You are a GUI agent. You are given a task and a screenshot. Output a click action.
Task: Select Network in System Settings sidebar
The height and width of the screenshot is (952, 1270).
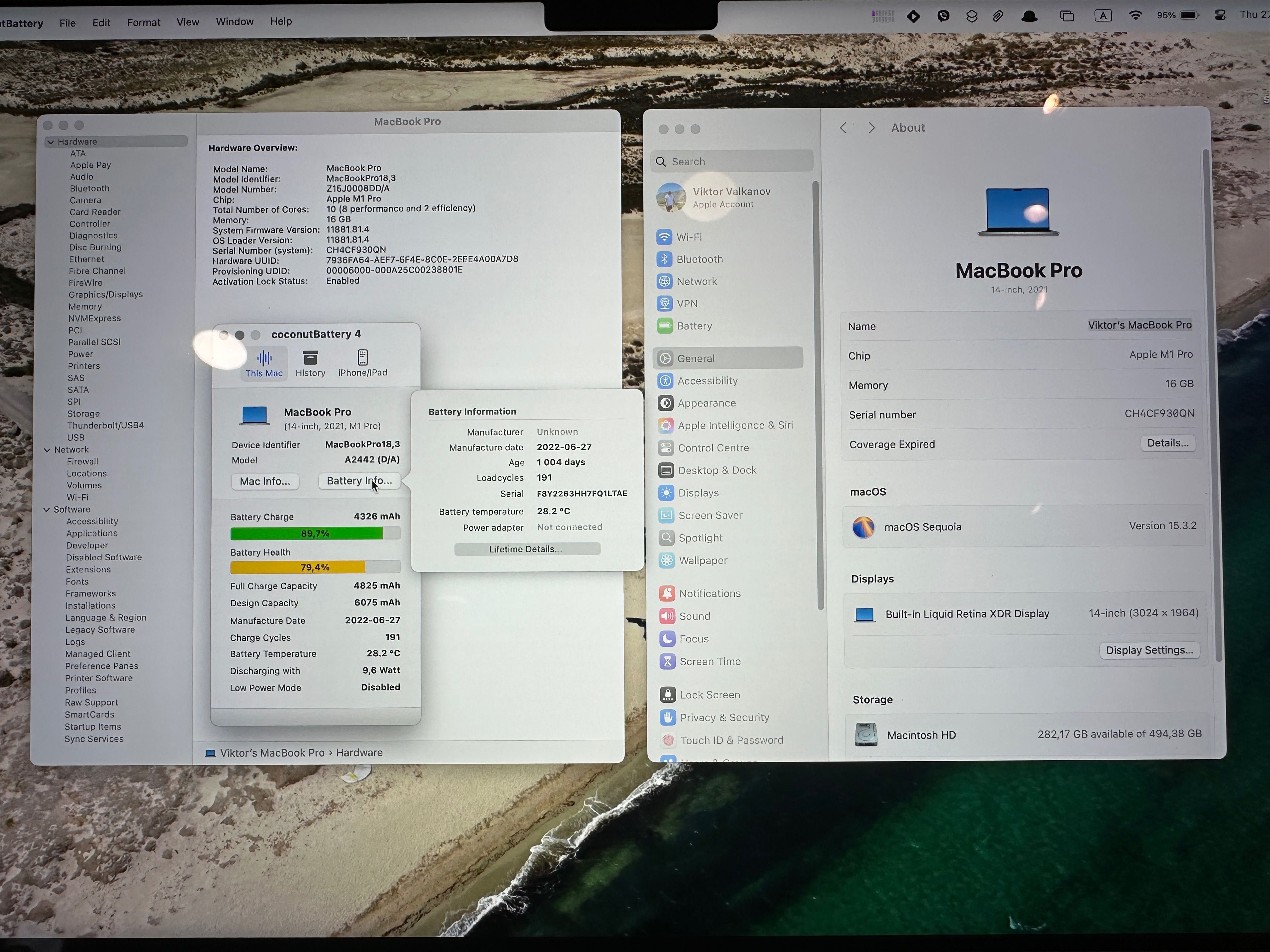[687, 281]
